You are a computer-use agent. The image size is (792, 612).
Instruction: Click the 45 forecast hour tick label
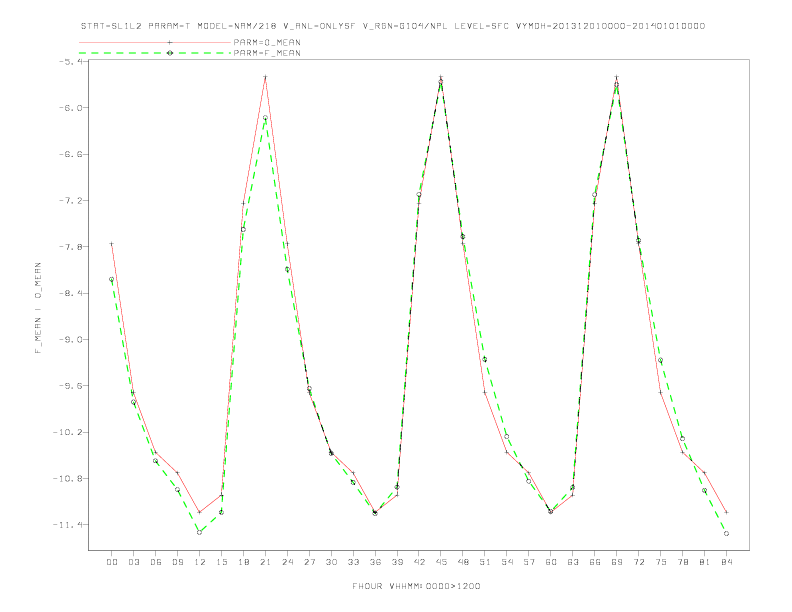point(441,562)
